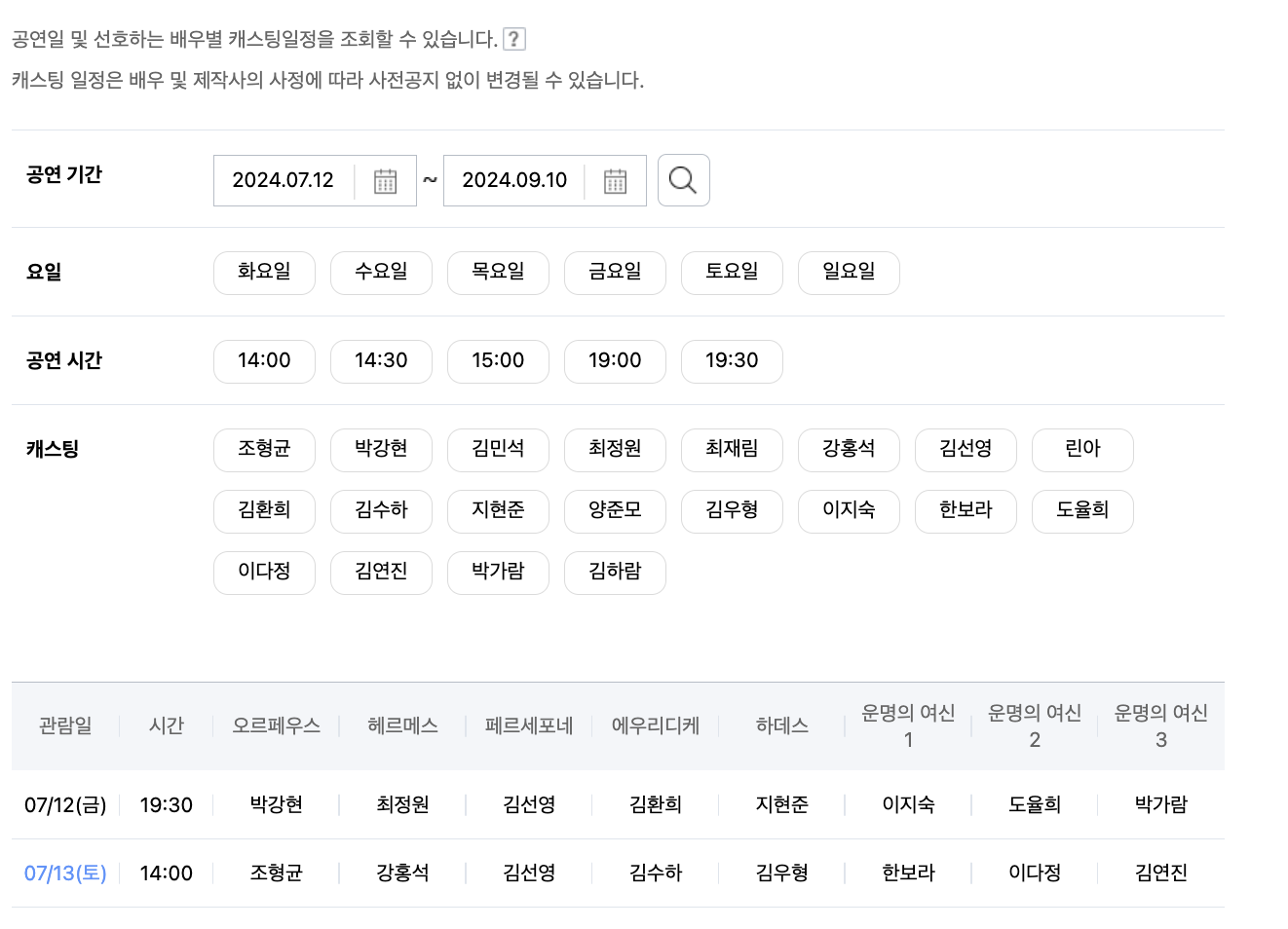Pick the 한보라 casting button

966,511
